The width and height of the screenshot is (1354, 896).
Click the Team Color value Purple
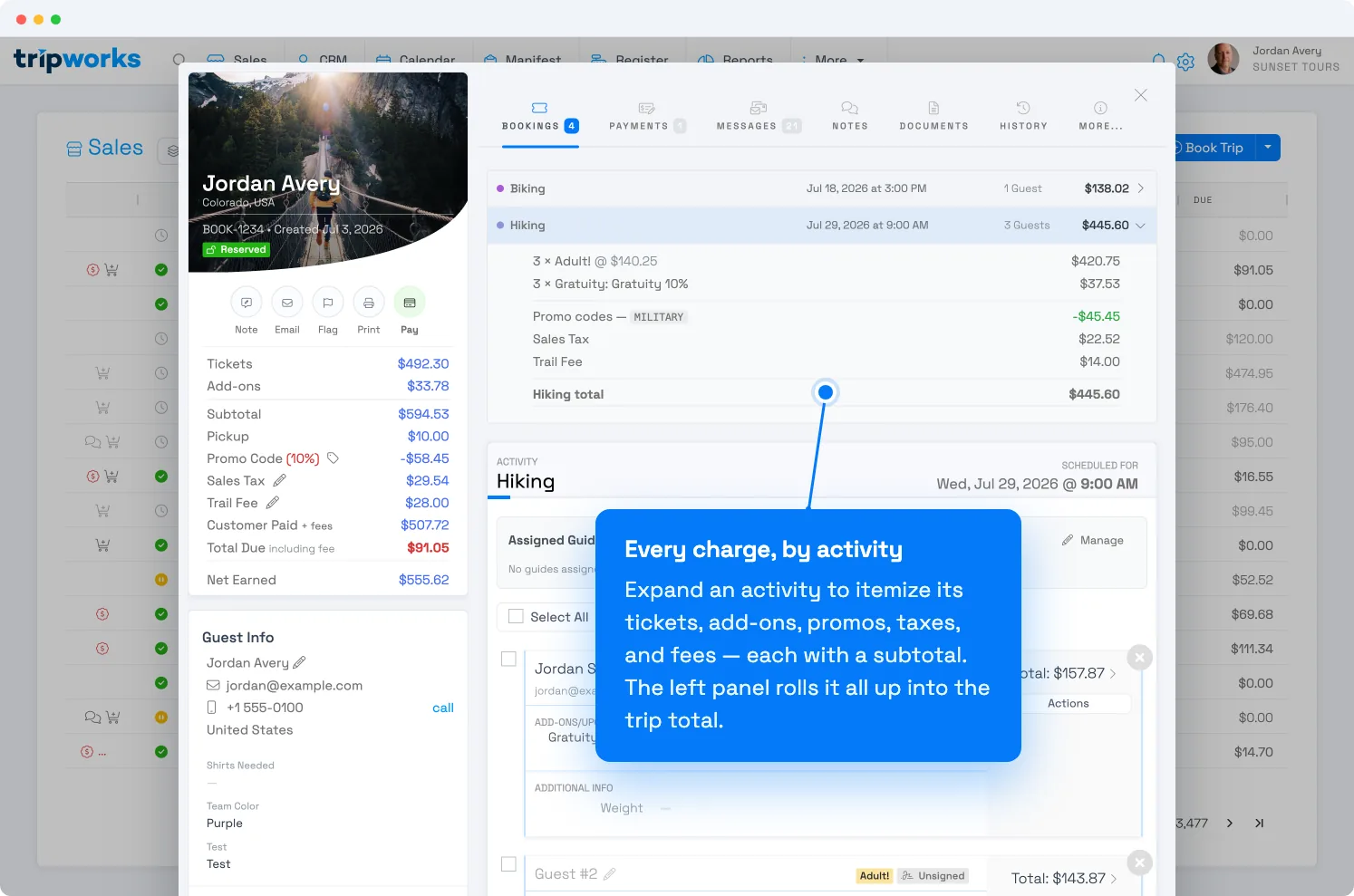[x=225, y=824]
